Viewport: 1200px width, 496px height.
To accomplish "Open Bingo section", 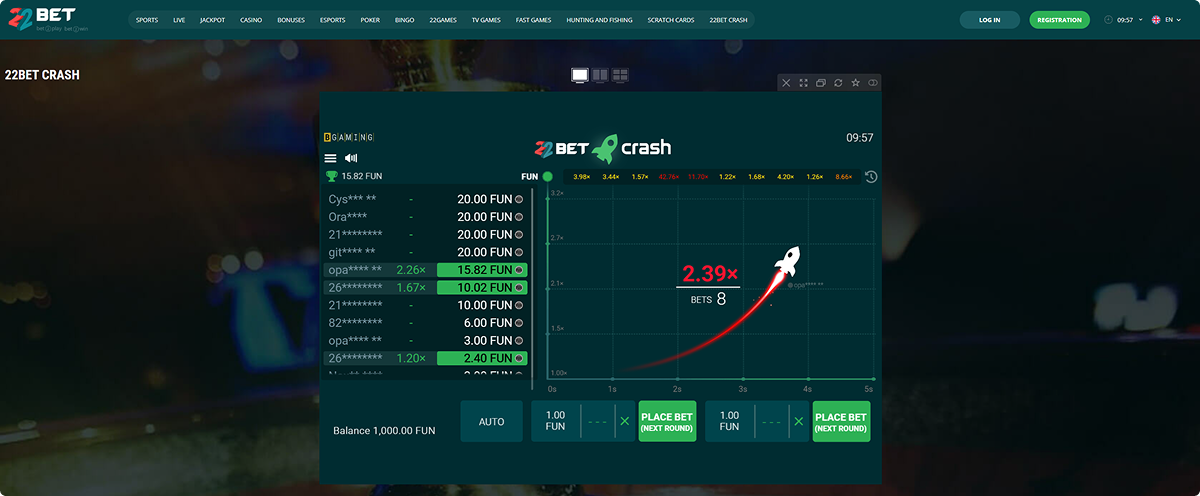I will (x=405, y=20).
